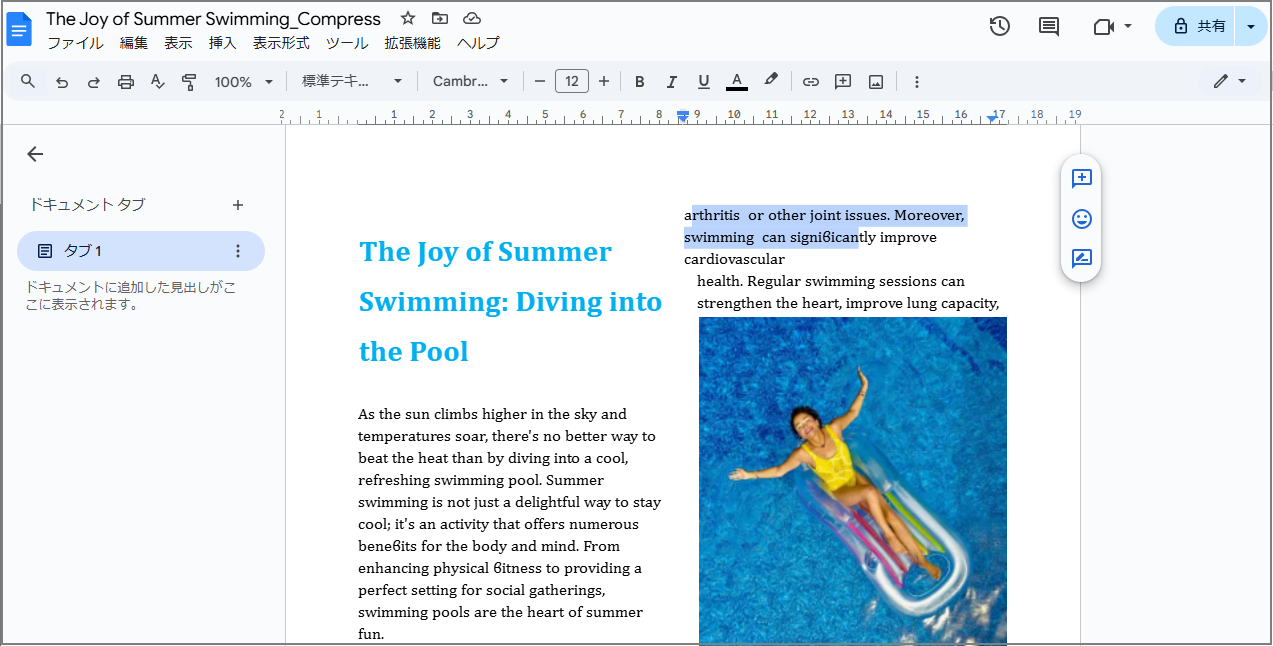
Task: Expand the editing mode pencil dropdown
Action: [x=1230, y=82]
